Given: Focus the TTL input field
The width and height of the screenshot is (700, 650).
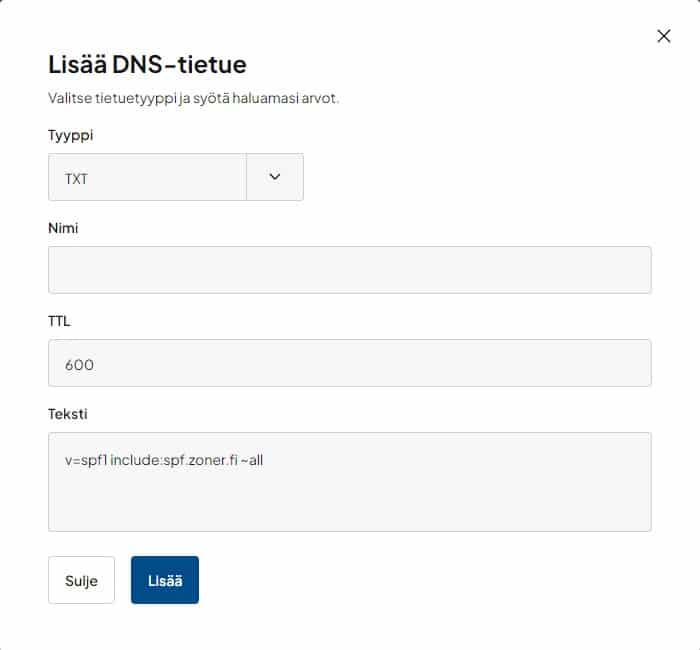Looking at the screenshot, I should [350, 363].
